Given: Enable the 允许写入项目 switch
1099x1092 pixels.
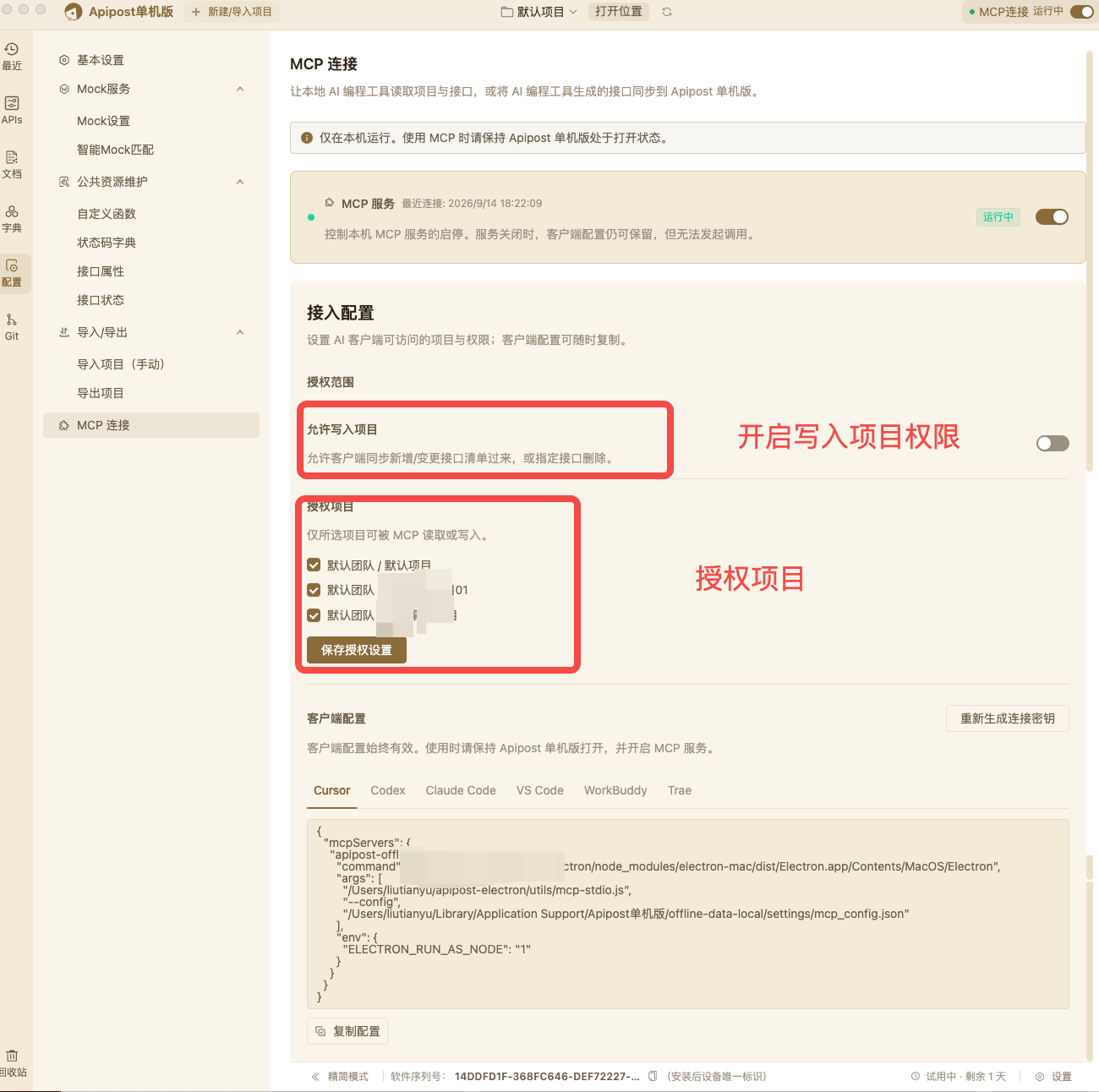Looking at the screenshot, I should (x=1053, y=444).
